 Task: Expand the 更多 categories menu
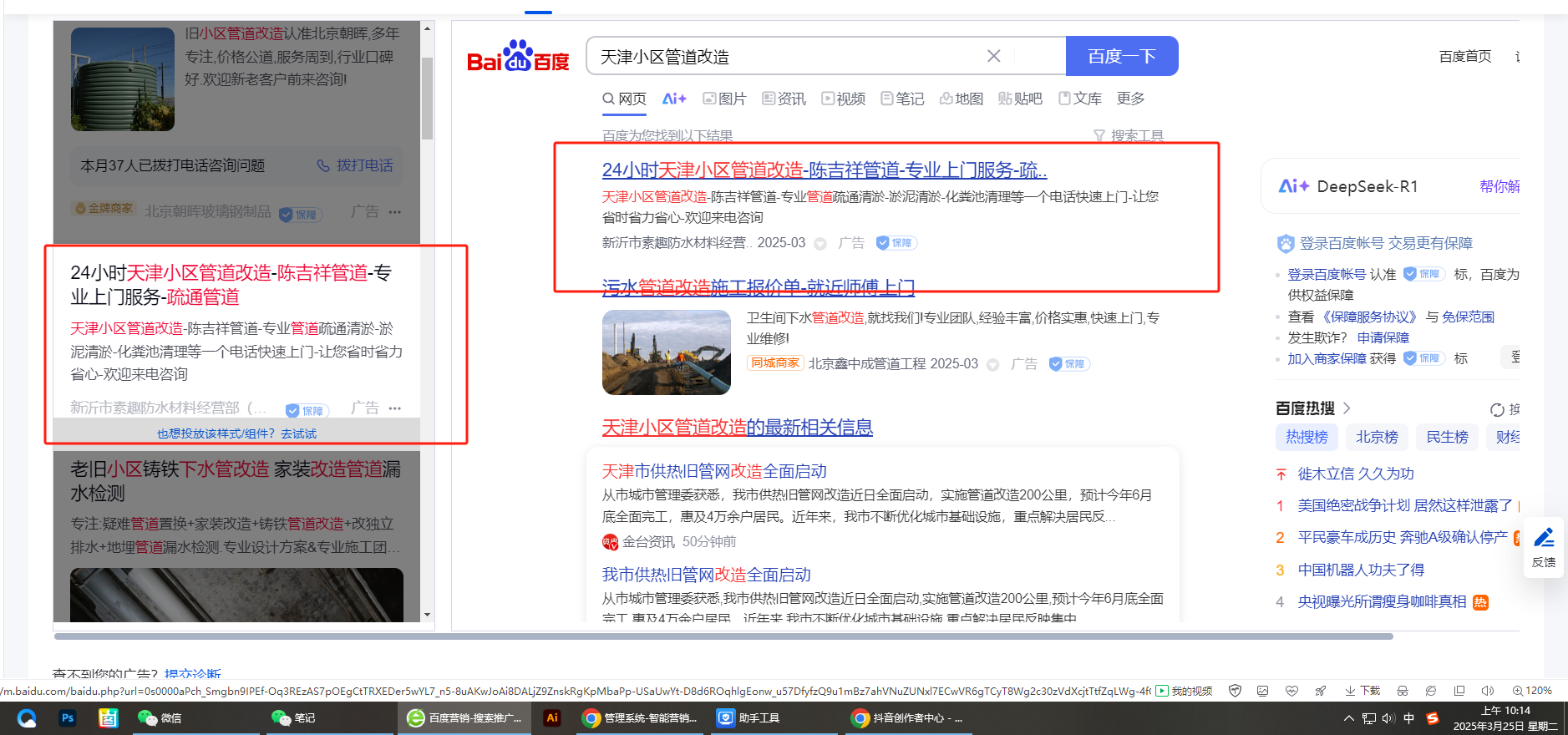tap(1130, 99)
